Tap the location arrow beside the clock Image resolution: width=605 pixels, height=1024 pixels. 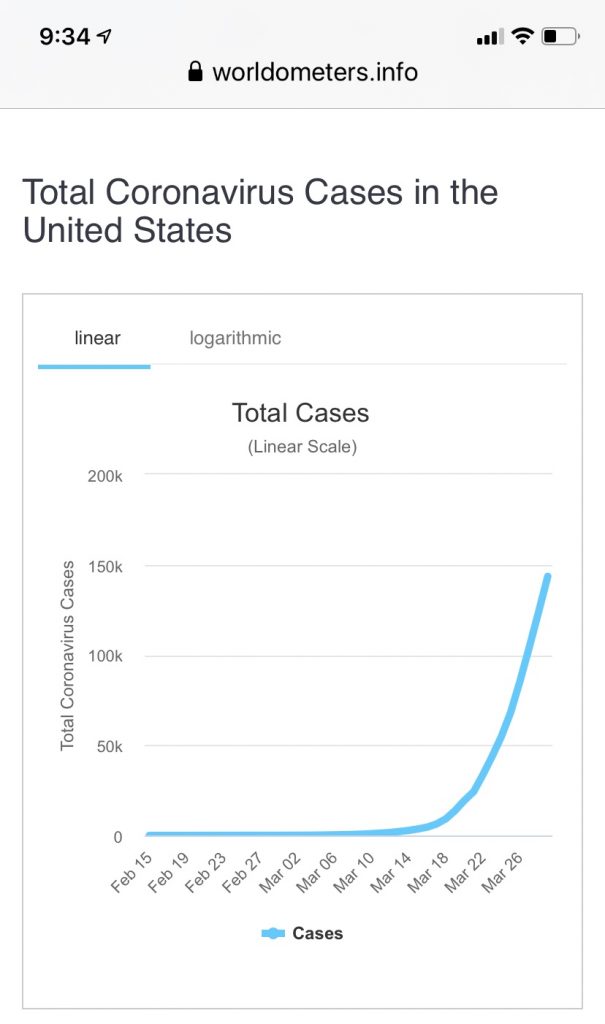tap(105, 37)
